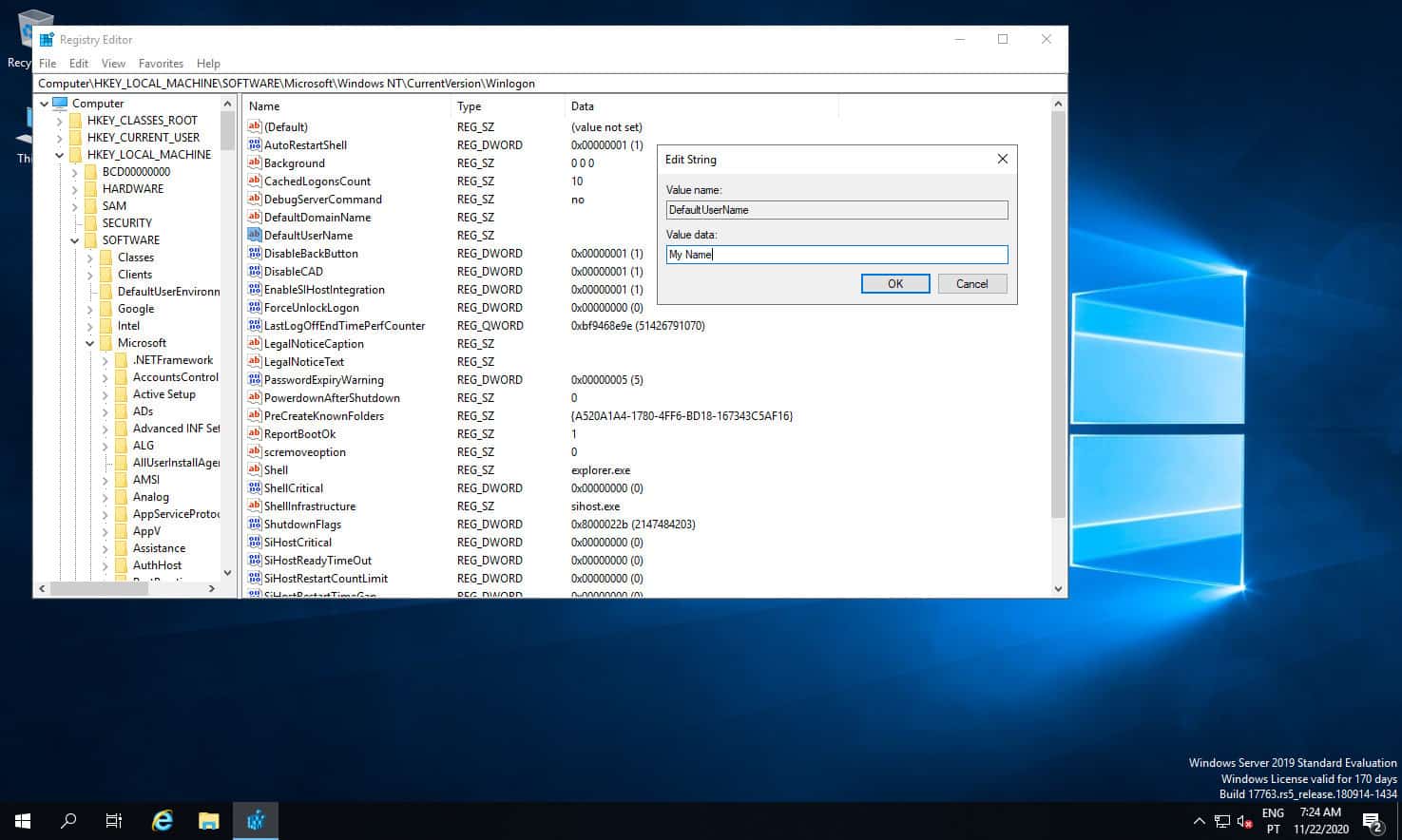Click the muted speaker icon in the system tray

pos(1245,821)
